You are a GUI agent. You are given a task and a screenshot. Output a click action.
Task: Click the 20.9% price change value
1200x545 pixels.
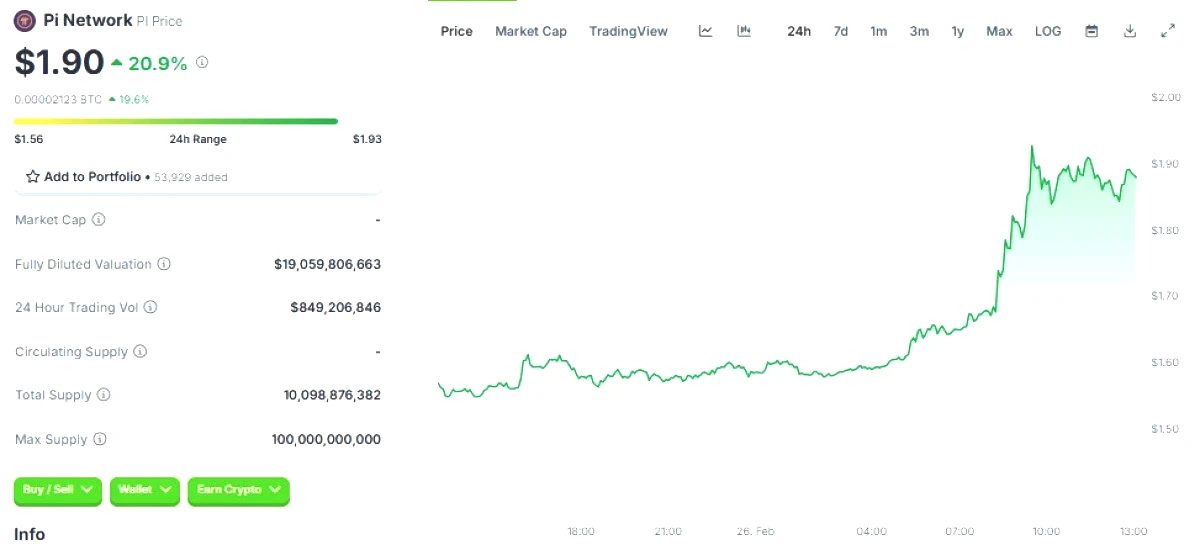click(157, 63)
